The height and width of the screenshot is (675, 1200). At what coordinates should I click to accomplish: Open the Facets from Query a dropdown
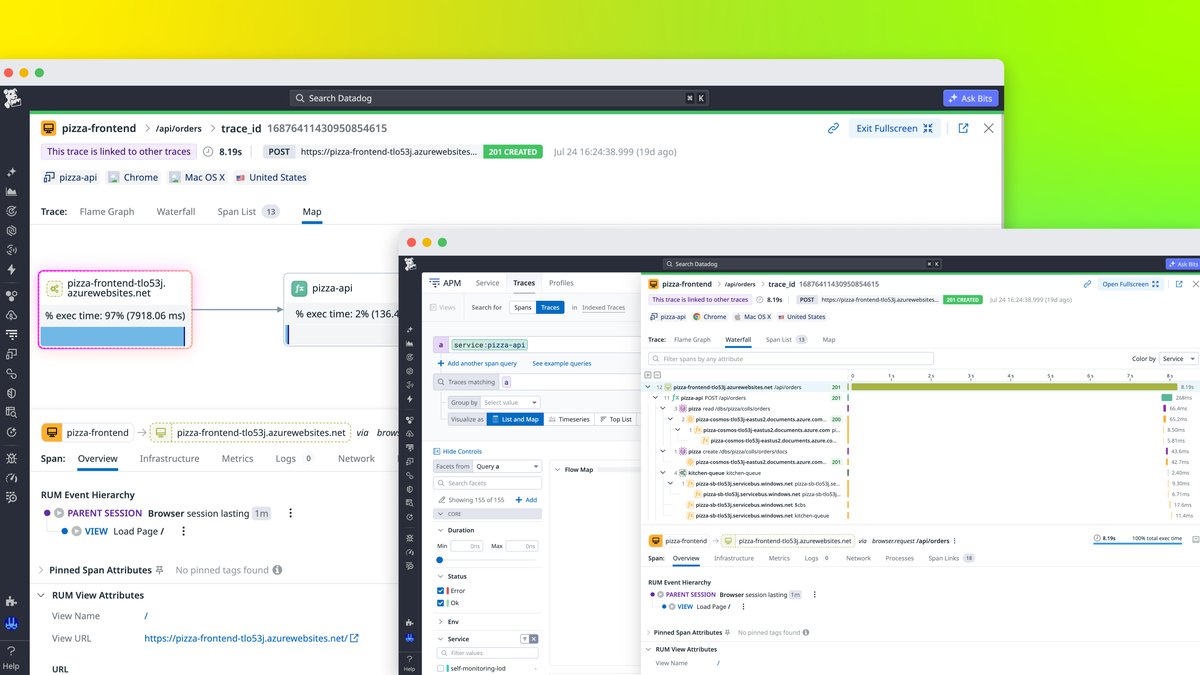(x=508, y=466)
